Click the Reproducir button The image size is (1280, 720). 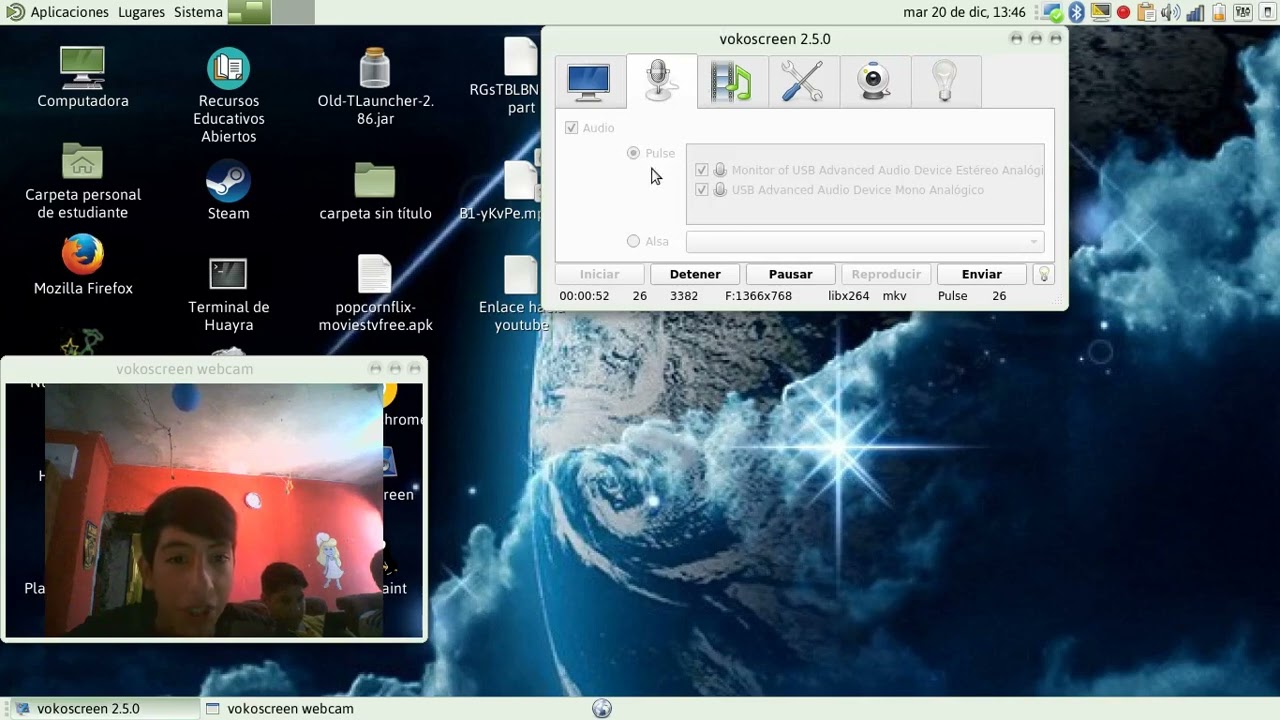(x=886, y=274)
